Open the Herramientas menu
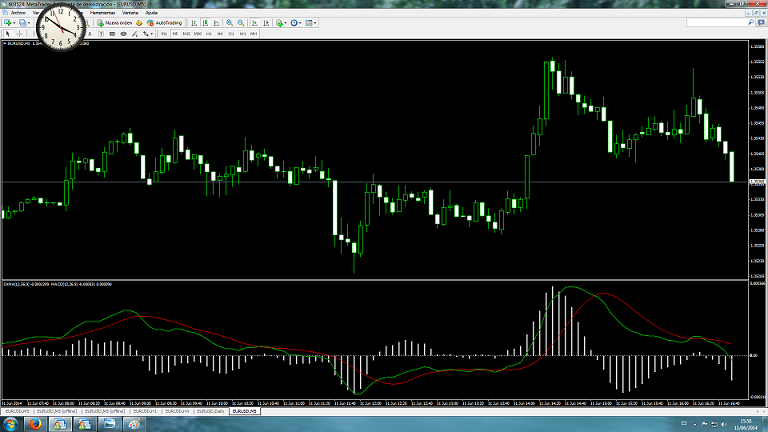 (x=103, y=13)
